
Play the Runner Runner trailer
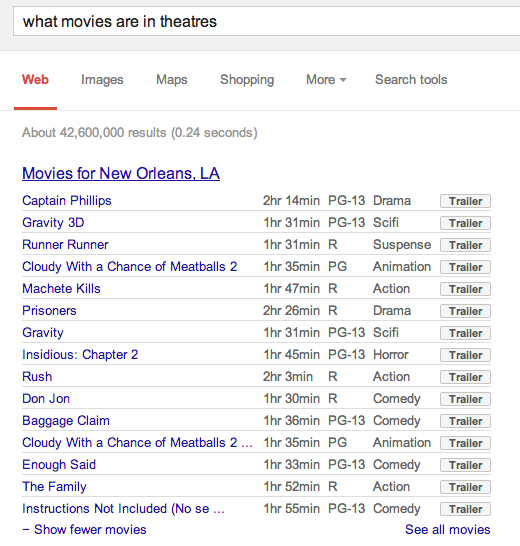pos(465,245)
